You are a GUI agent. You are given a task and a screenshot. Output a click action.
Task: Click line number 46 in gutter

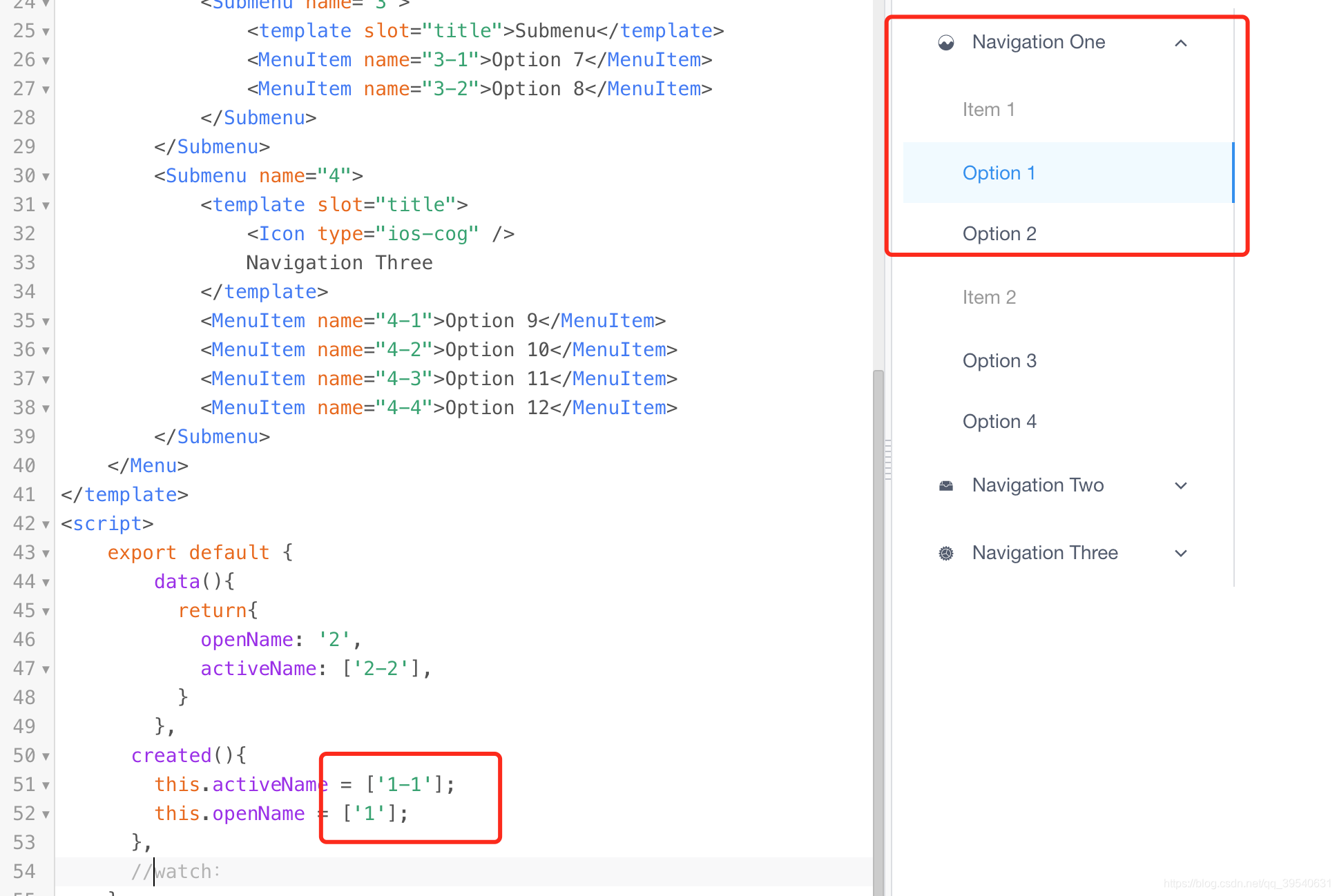pyautogui.click(x=24, y=640)
